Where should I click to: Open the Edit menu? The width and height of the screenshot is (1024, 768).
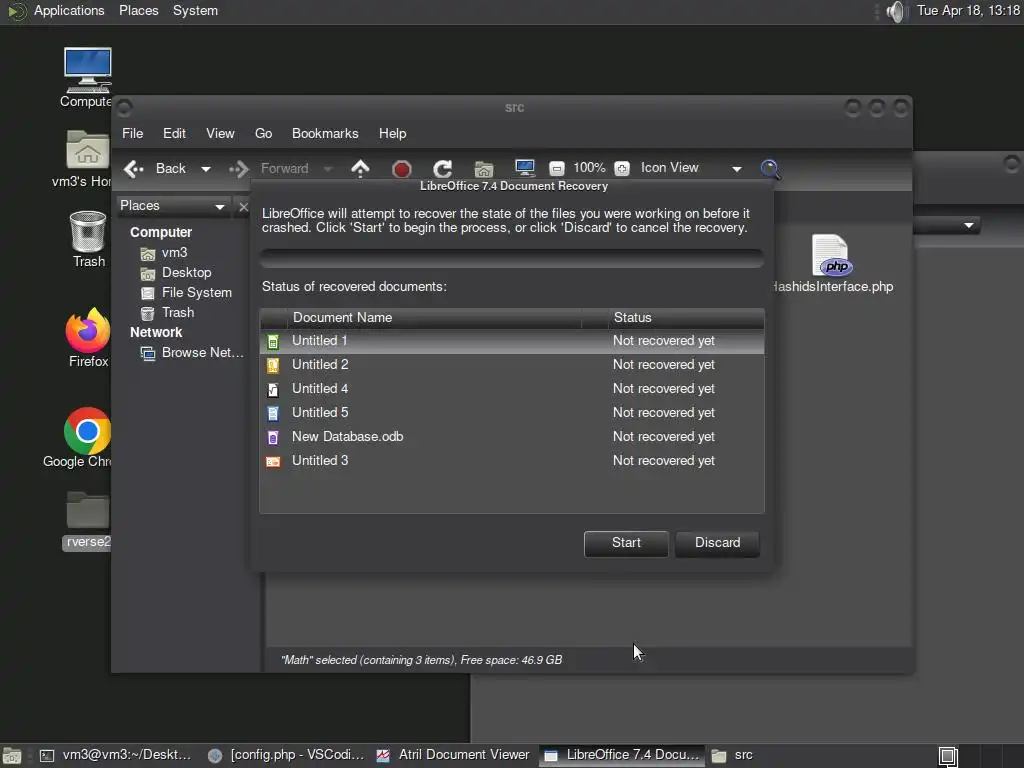174,133
